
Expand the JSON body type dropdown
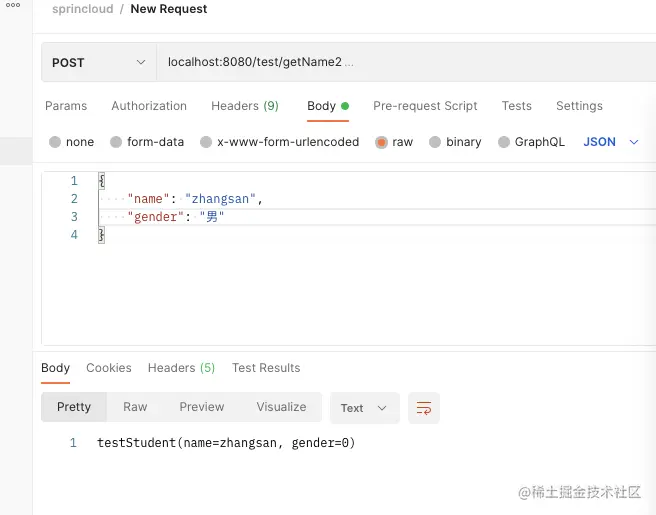pyautogui.click(x=611, y=142)
